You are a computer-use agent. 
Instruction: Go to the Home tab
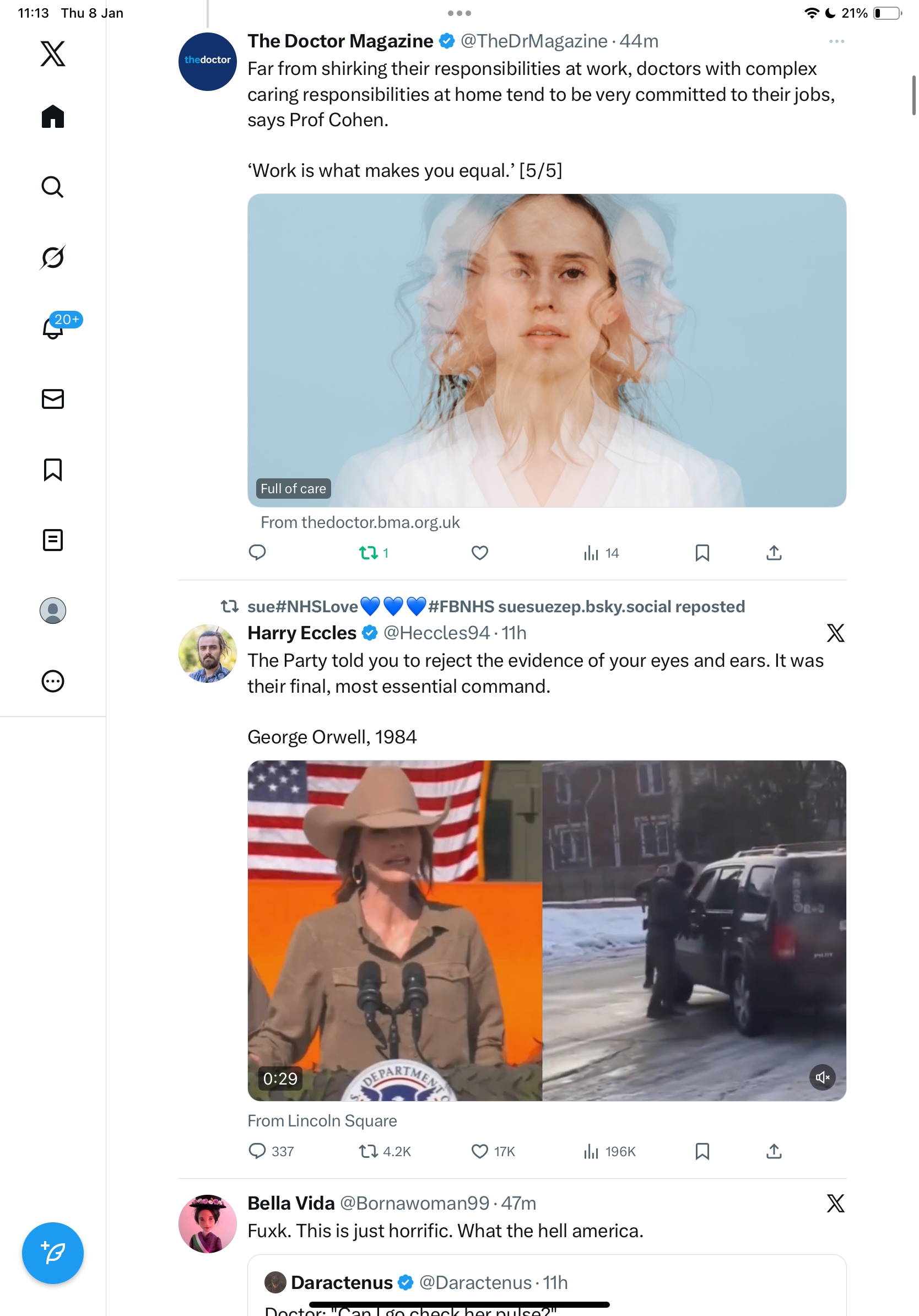[53, 116]
